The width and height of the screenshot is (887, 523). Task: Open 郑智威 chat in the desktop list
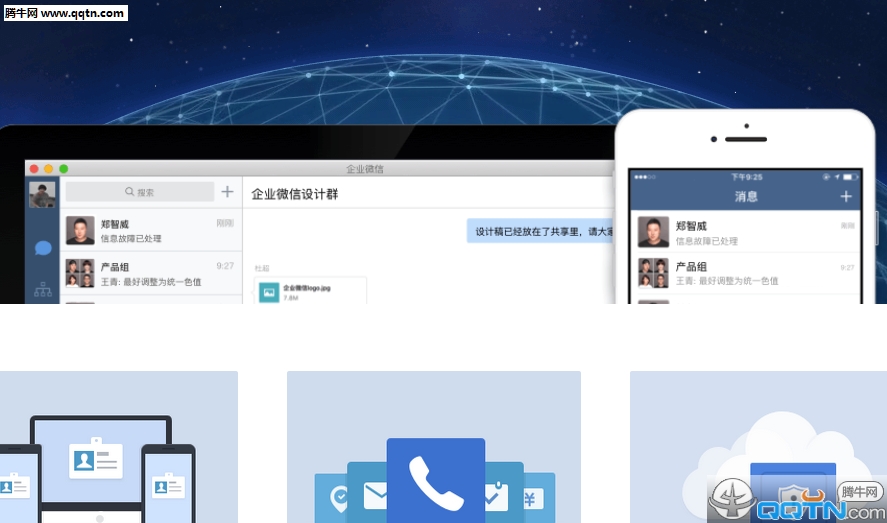pyautogui.click(x=151, y=231)
